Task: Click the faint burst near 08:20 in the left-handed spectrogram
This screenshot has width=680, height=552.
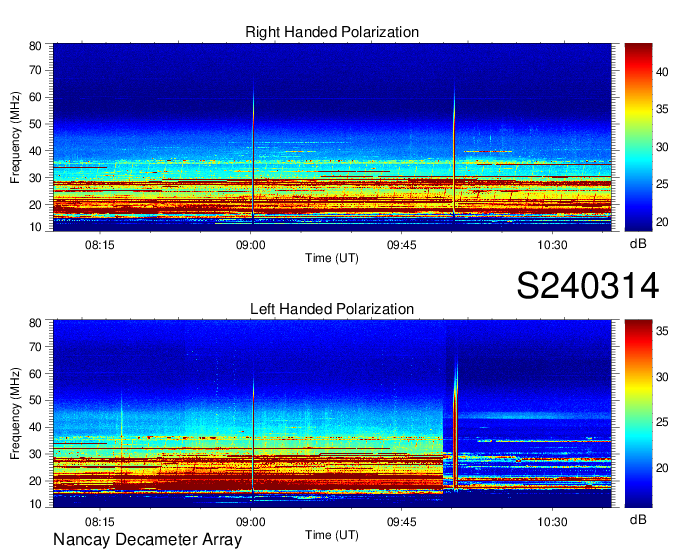Action: (121, 438)
